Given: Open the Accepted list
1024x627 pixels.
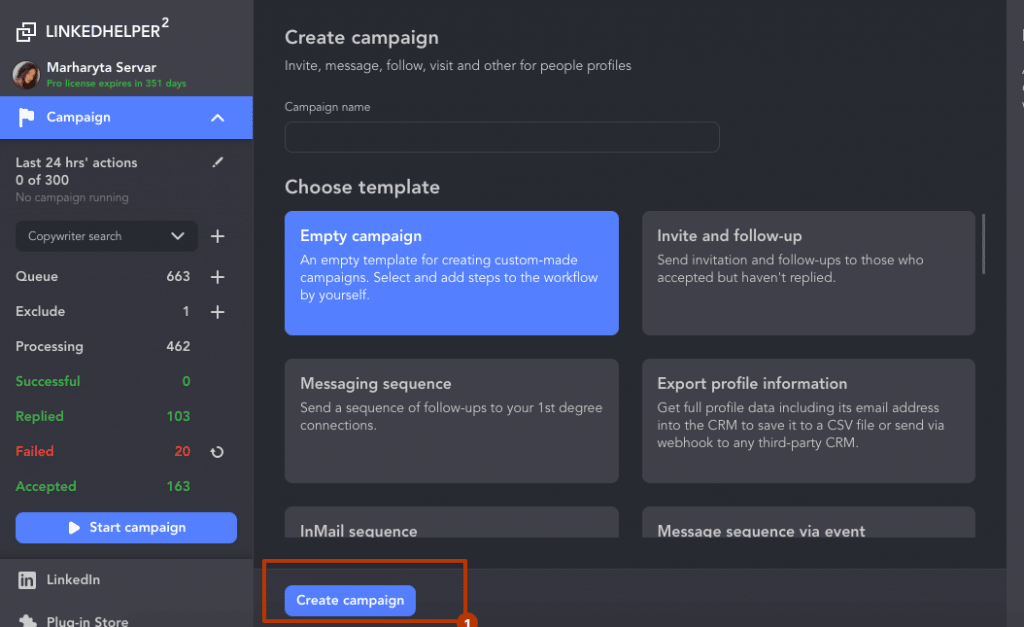Looking at the screenshot, I should 46,487.
